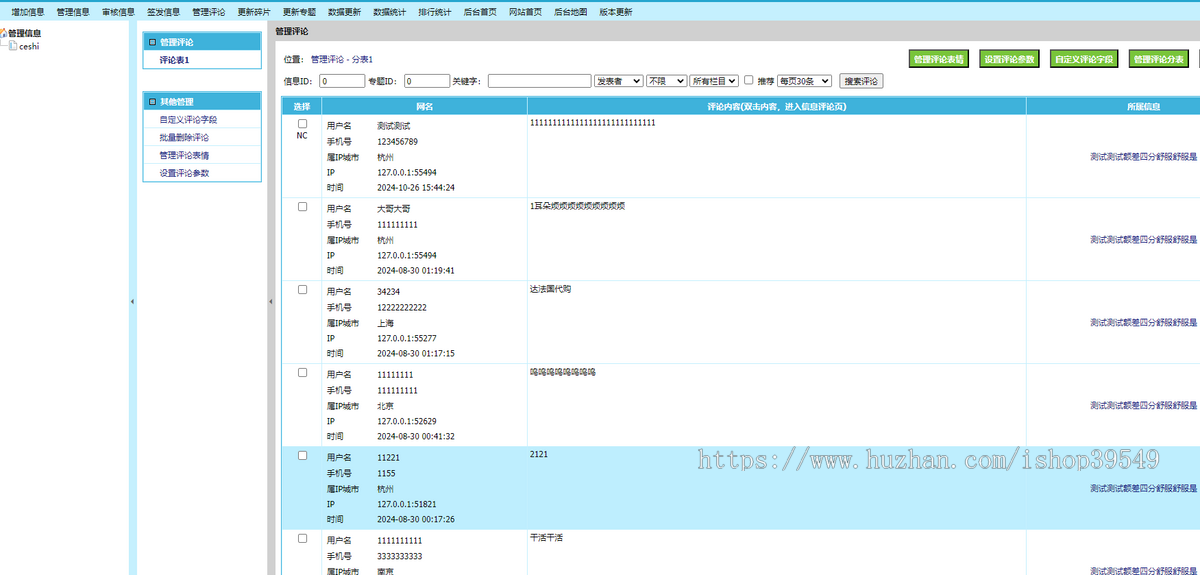Focus the 关键字 keyword input field
The image size is (1200, 575).
pyautogui.click(x=539, y=81)
